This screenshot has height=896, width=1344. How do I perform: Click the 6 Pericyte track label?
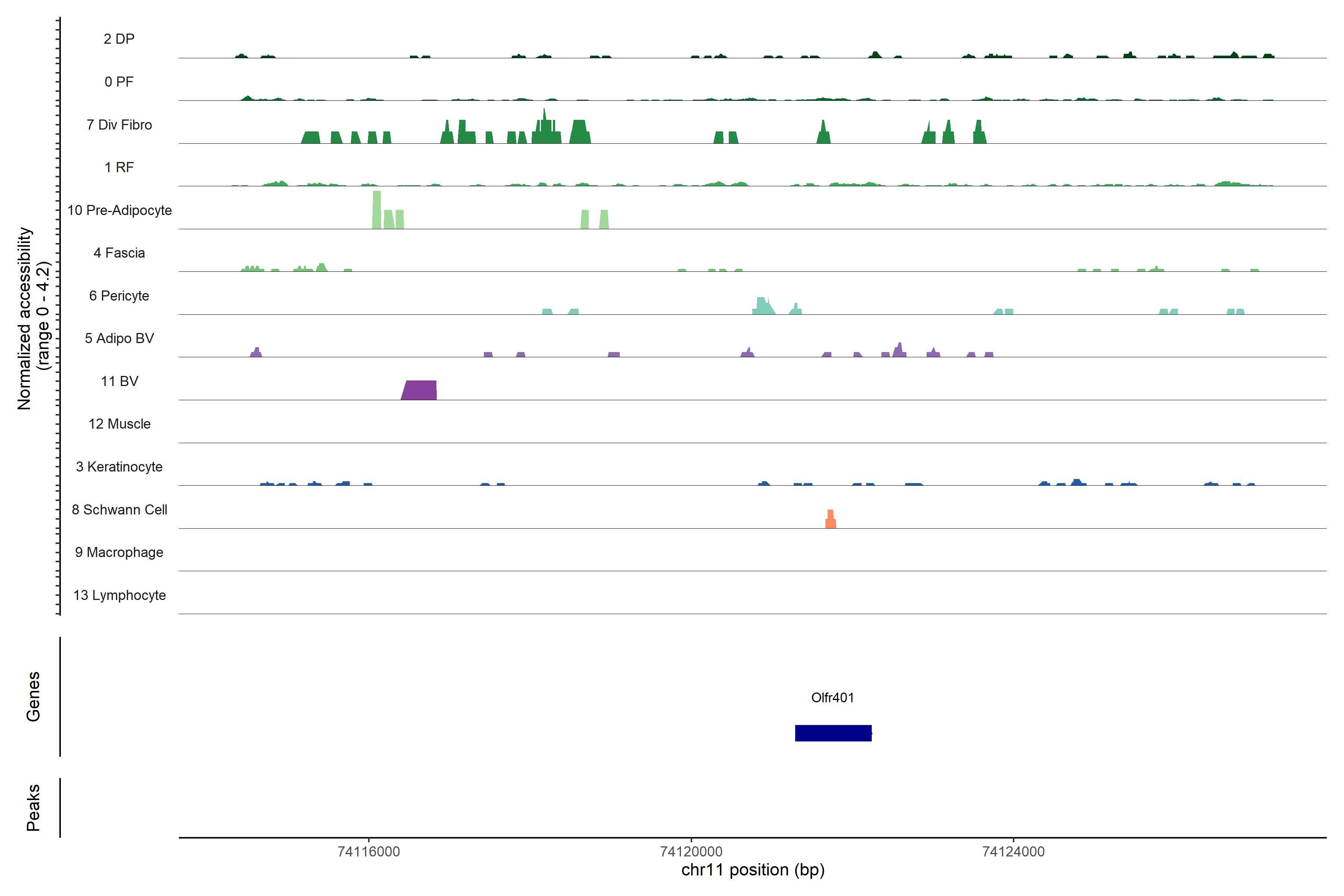pyautogui.click(x=119, y=296)
